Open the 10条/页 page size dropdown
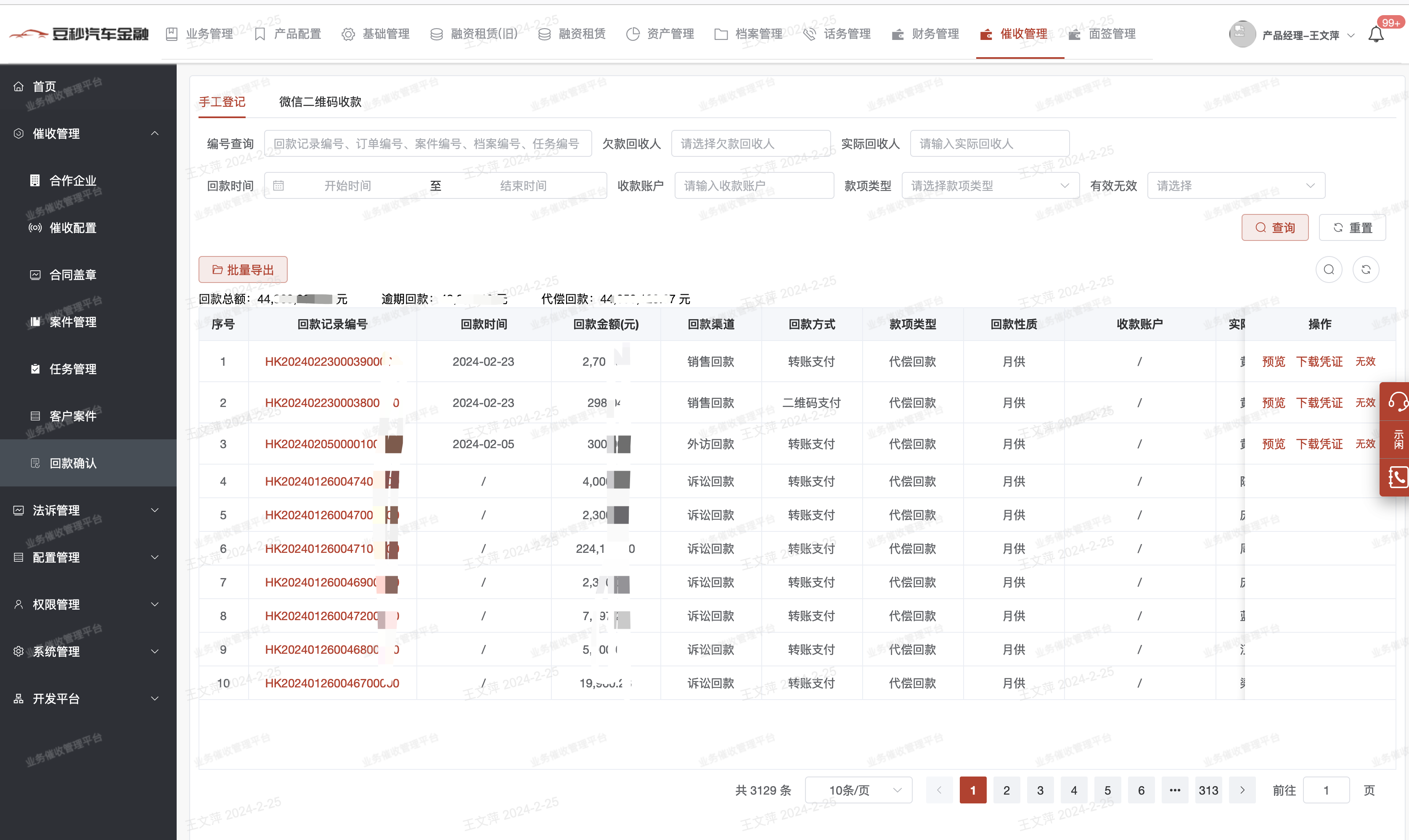This screenshot has width=1409, height=840. (x=858, y=790)
